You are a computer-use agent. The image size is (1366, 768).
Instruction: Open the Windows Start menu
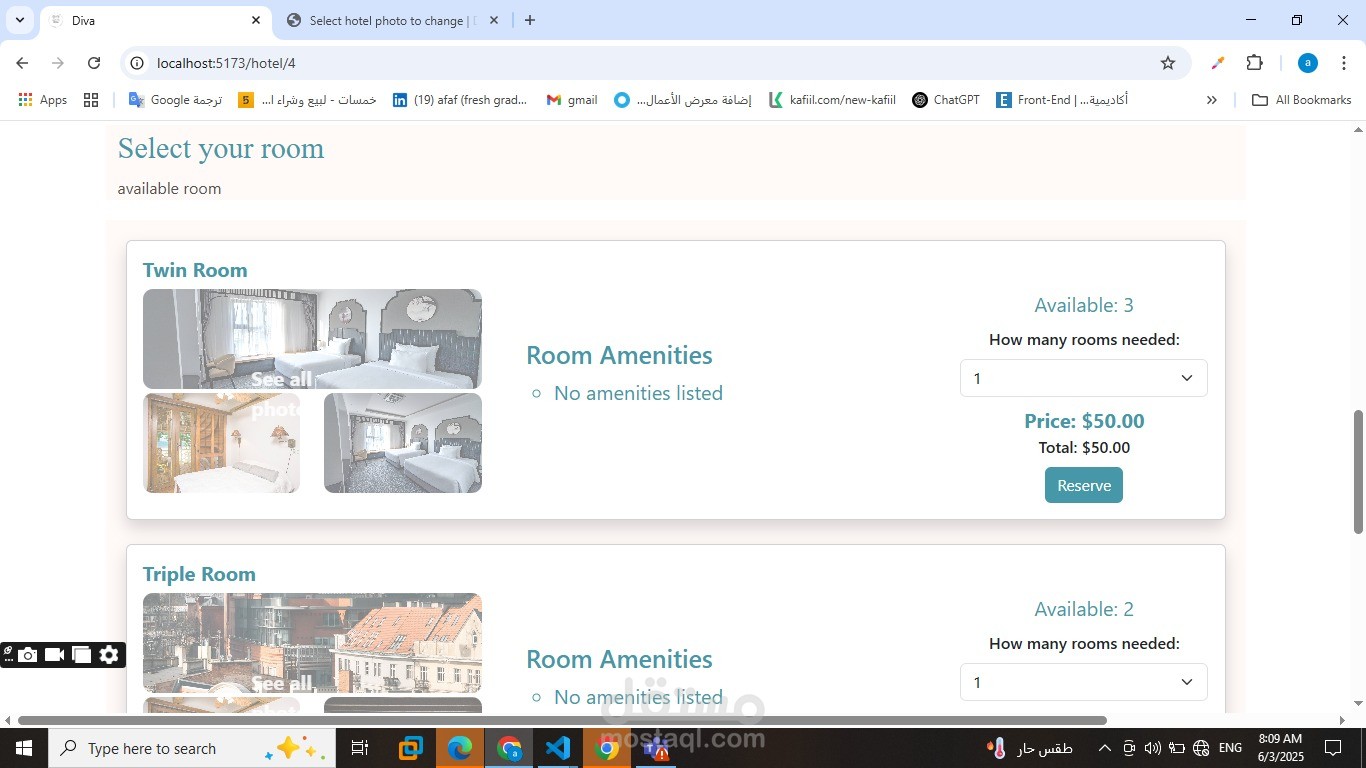23,748
